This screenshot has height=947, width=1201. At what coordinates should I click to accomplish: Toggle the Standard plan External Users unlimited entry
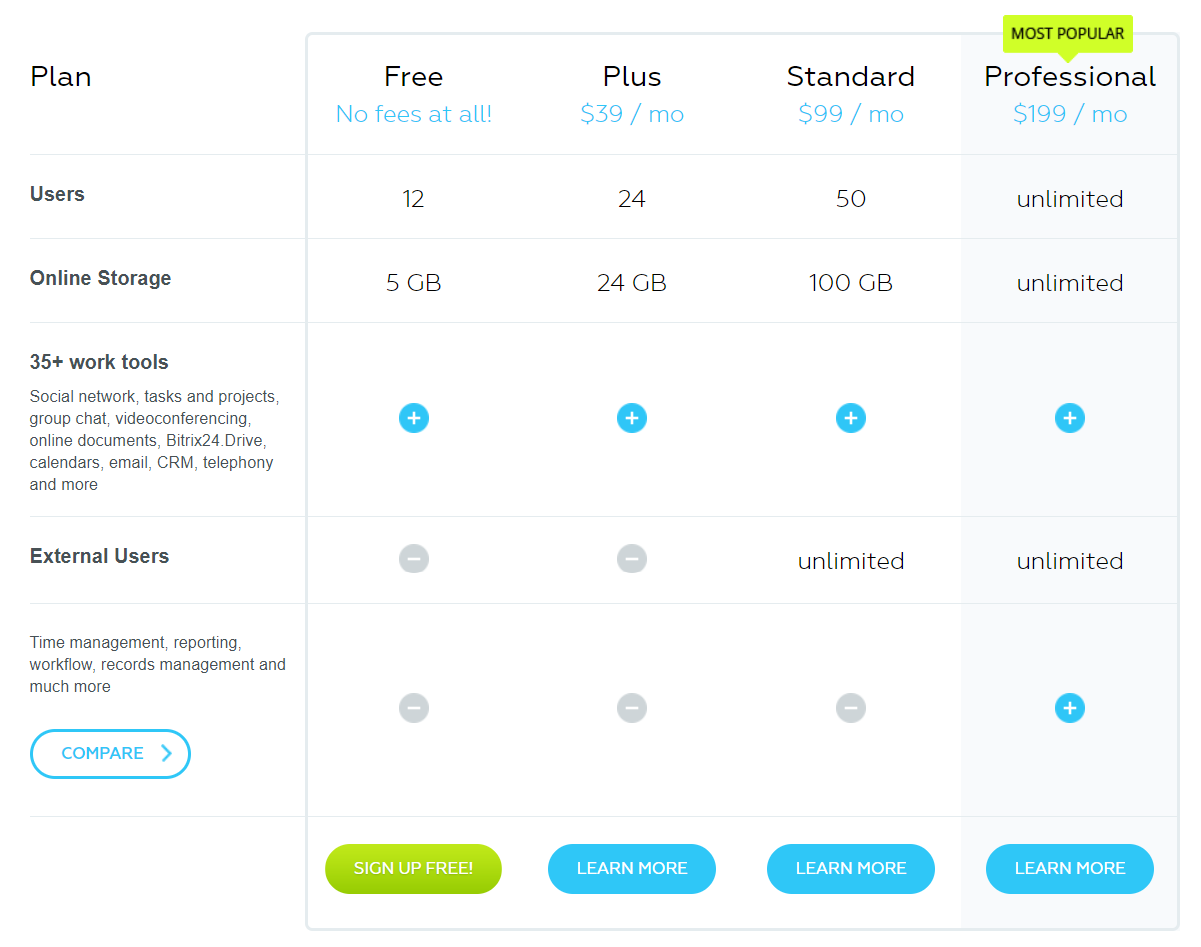pyautogui.click(x=851, y=560)
